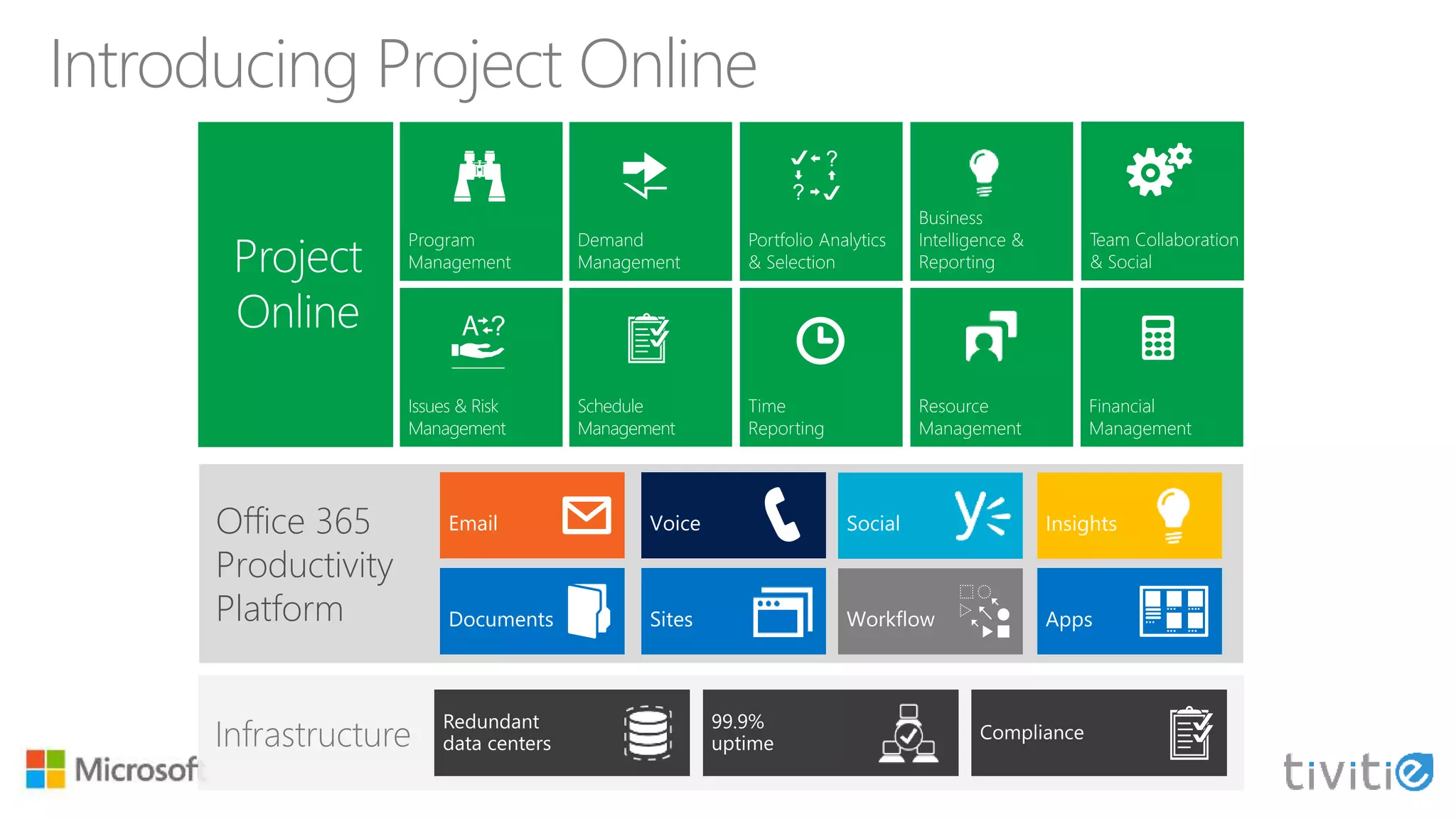Click the Infrastructure heading

(x=313, y=734)
